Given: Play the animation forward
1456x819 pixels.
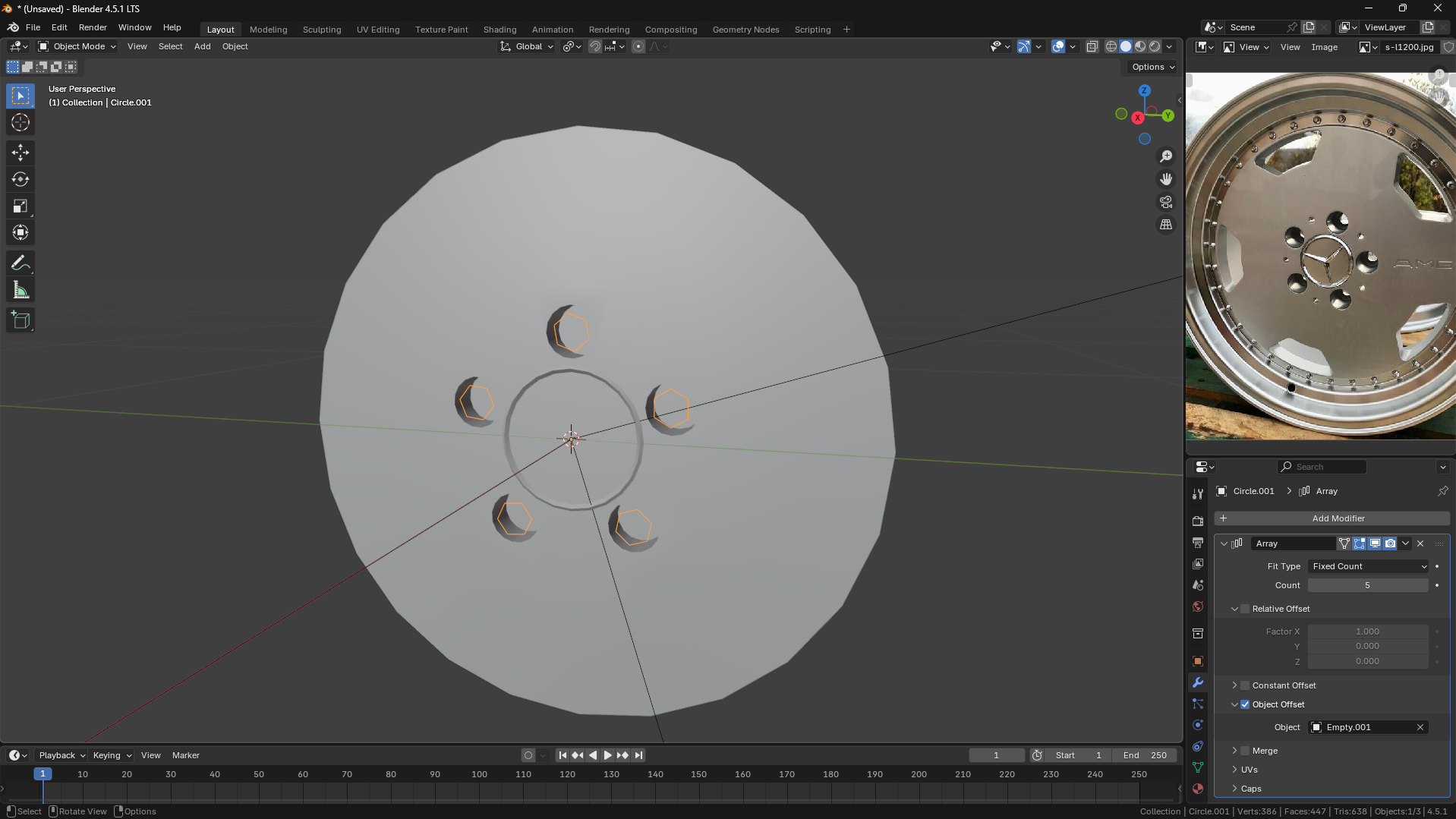Looking at the screenshot, I should pyautogui.click(x=607, y=755).
